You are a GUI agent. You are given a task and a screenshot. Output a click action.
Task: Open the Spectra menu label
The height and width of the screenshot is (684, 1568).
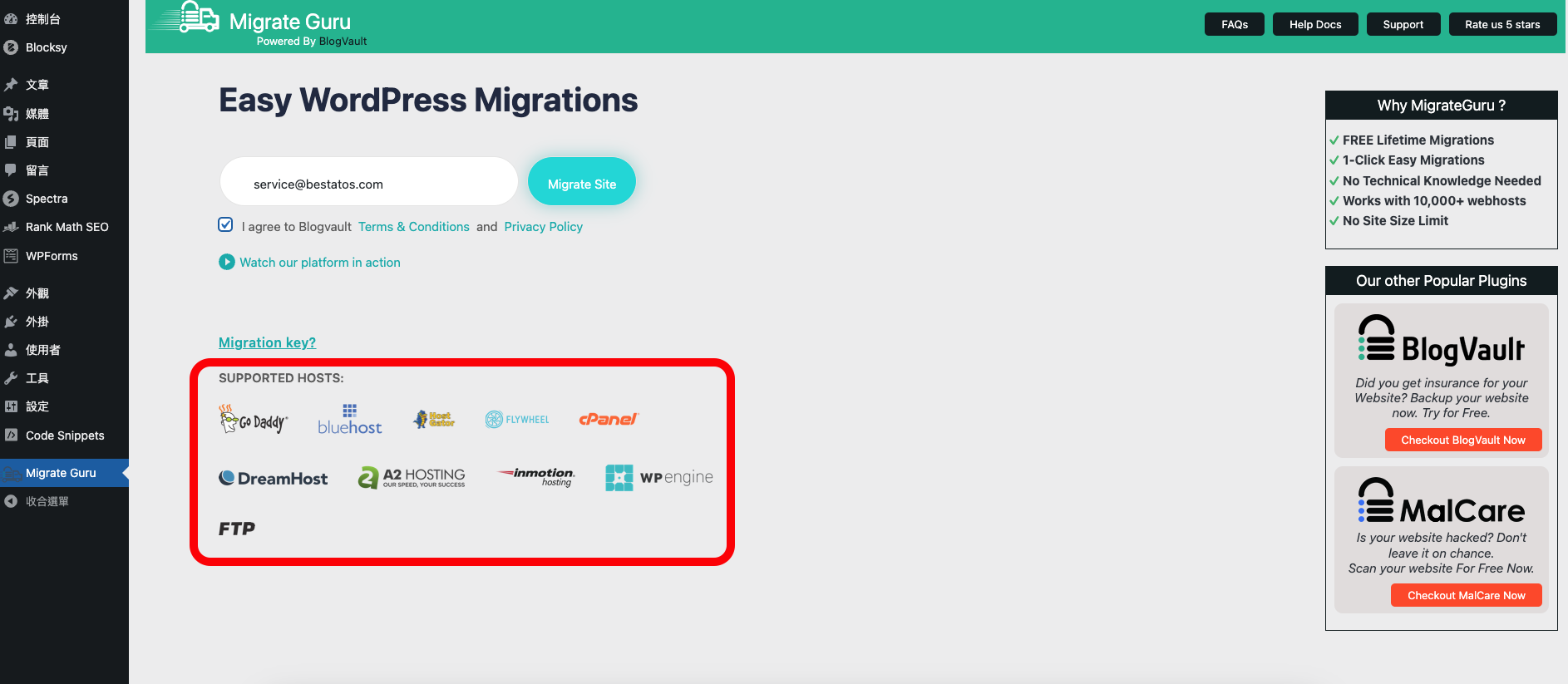[x=47, y=199]
